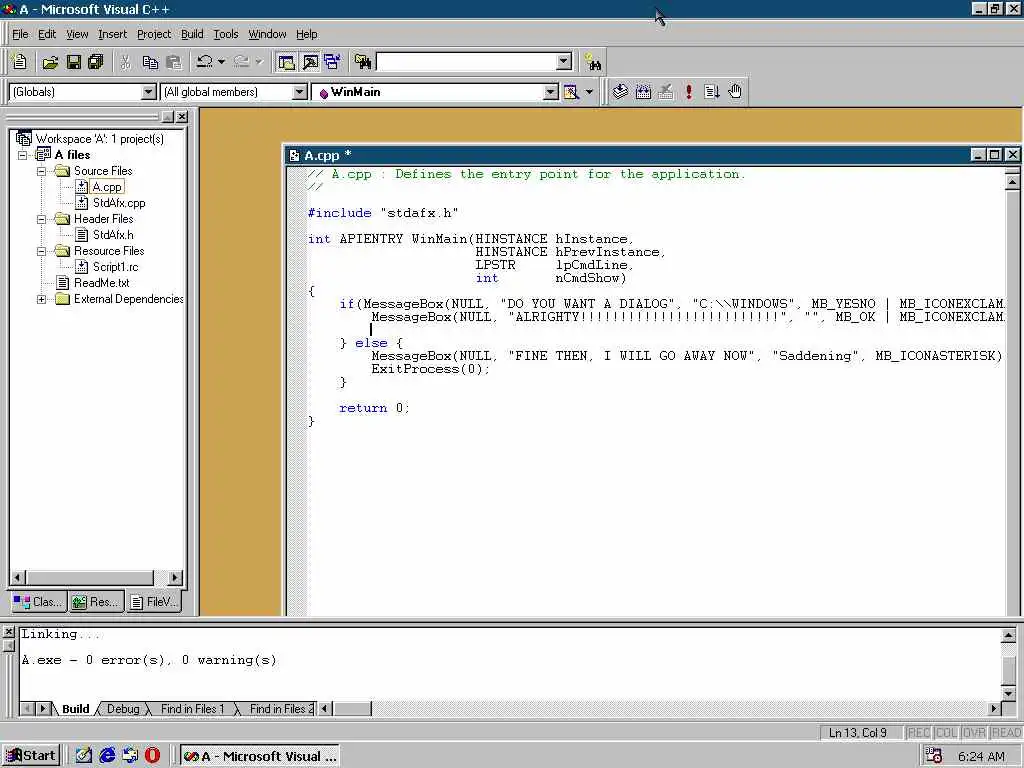Click the Search binoculars help icon
This screenshot has height=768, width=1024.
click(592, 62)
